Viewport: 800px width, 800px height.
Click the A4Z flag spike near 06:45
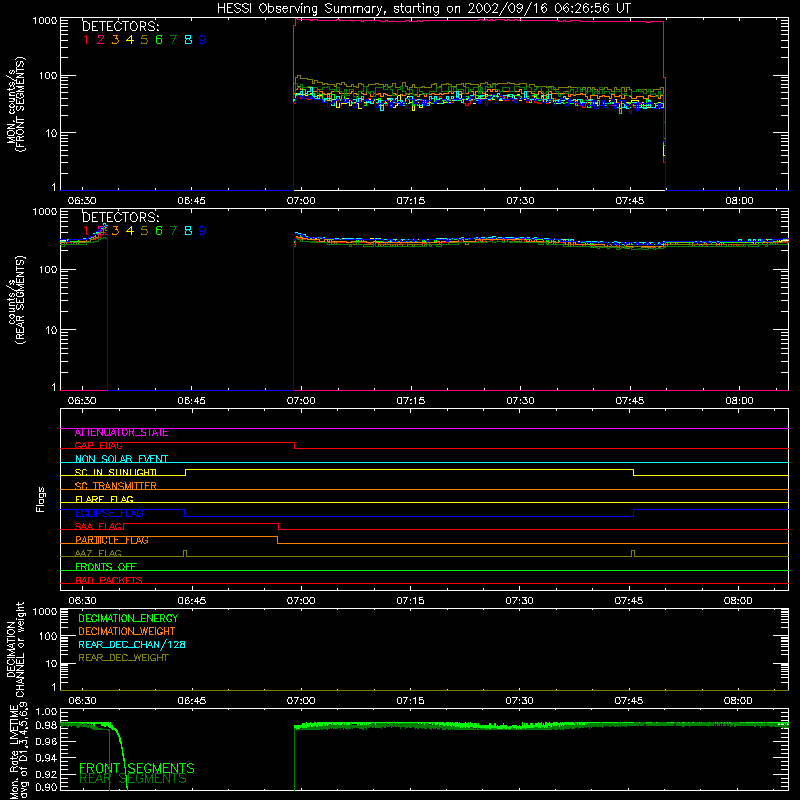pyautogui.click(x=185, y=554)
